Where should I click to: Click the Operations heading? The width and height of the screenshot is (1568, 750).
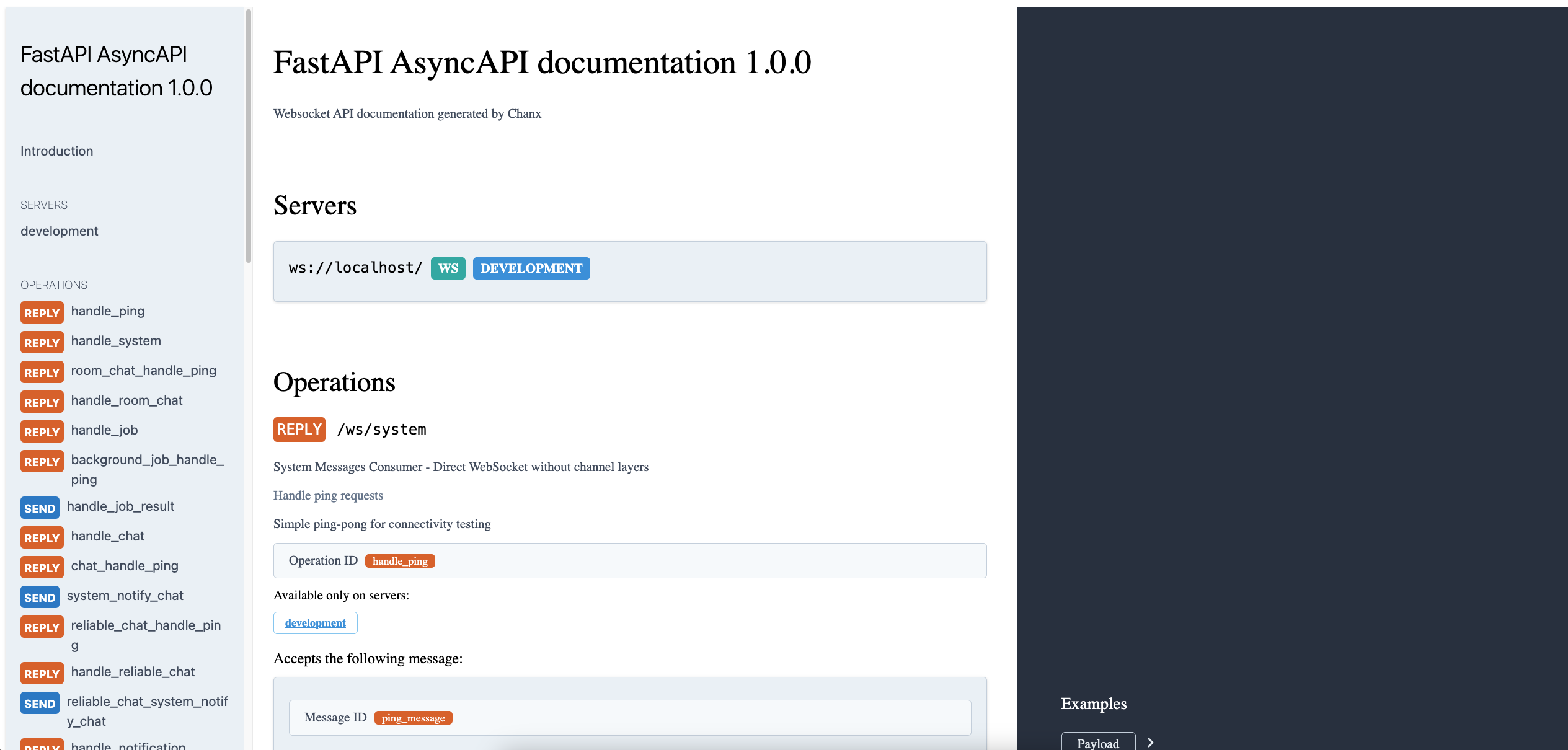(x=334, y=382)
